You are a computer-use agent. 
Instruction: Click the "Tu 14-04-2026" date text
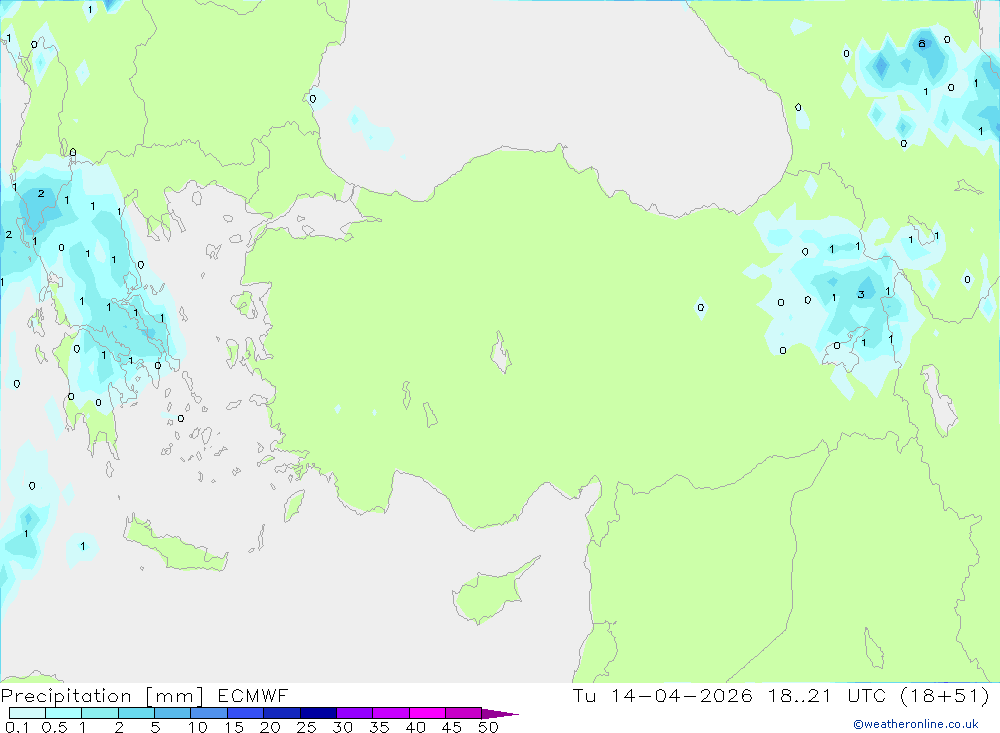[663, 695]
